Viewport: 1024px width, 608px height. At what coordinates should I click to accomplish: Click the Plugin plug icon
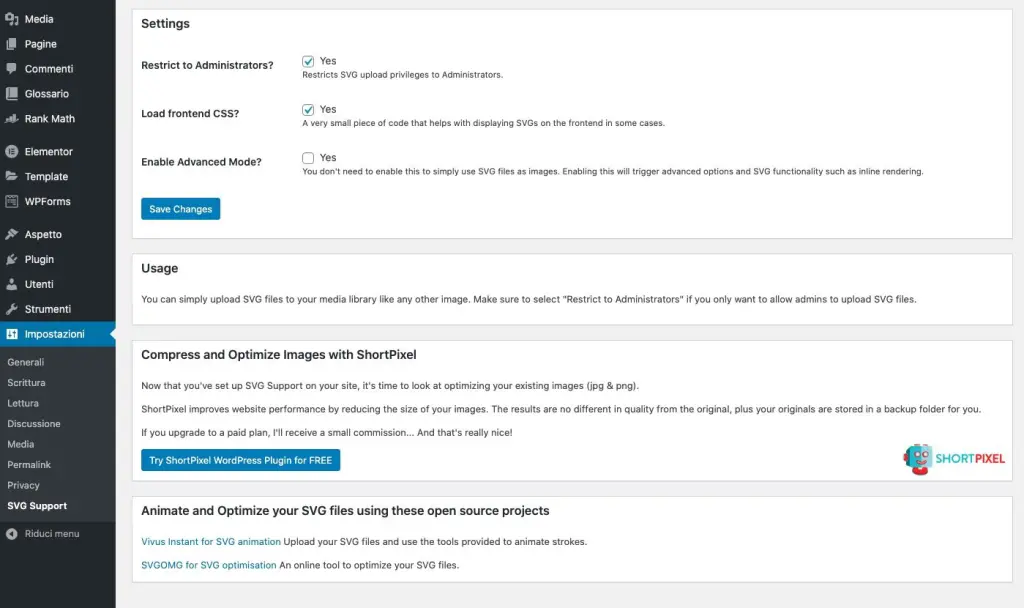pos(12,259)
